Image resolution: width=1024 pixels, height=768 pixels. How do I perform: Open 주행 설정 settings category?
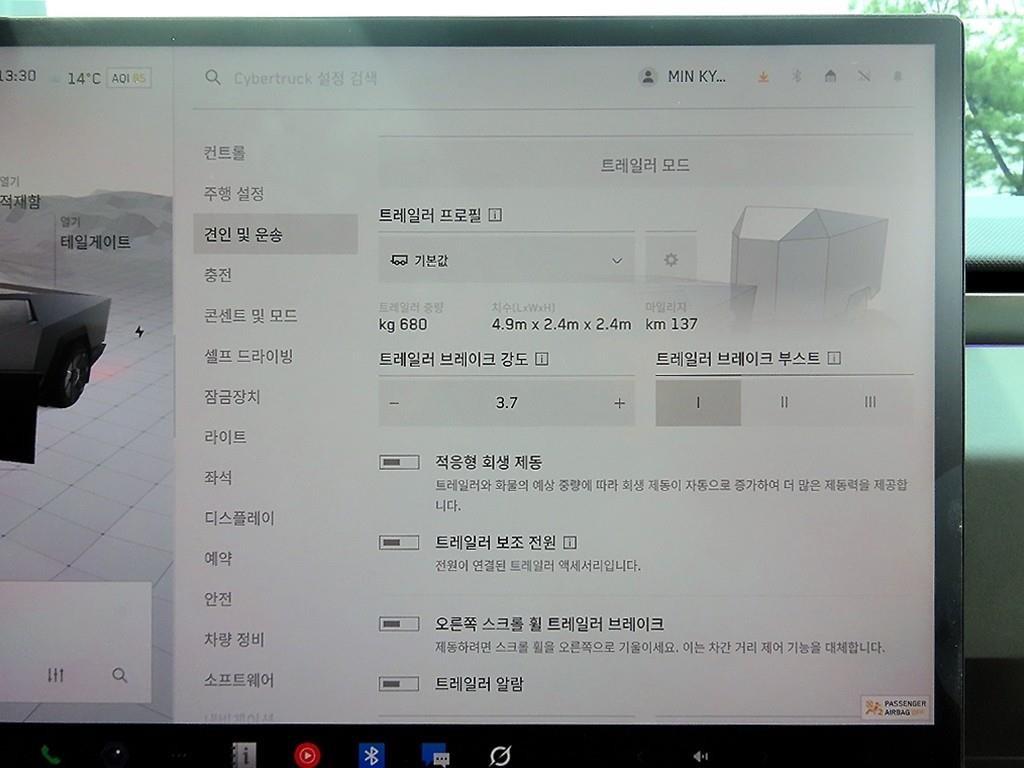point(234,193)
